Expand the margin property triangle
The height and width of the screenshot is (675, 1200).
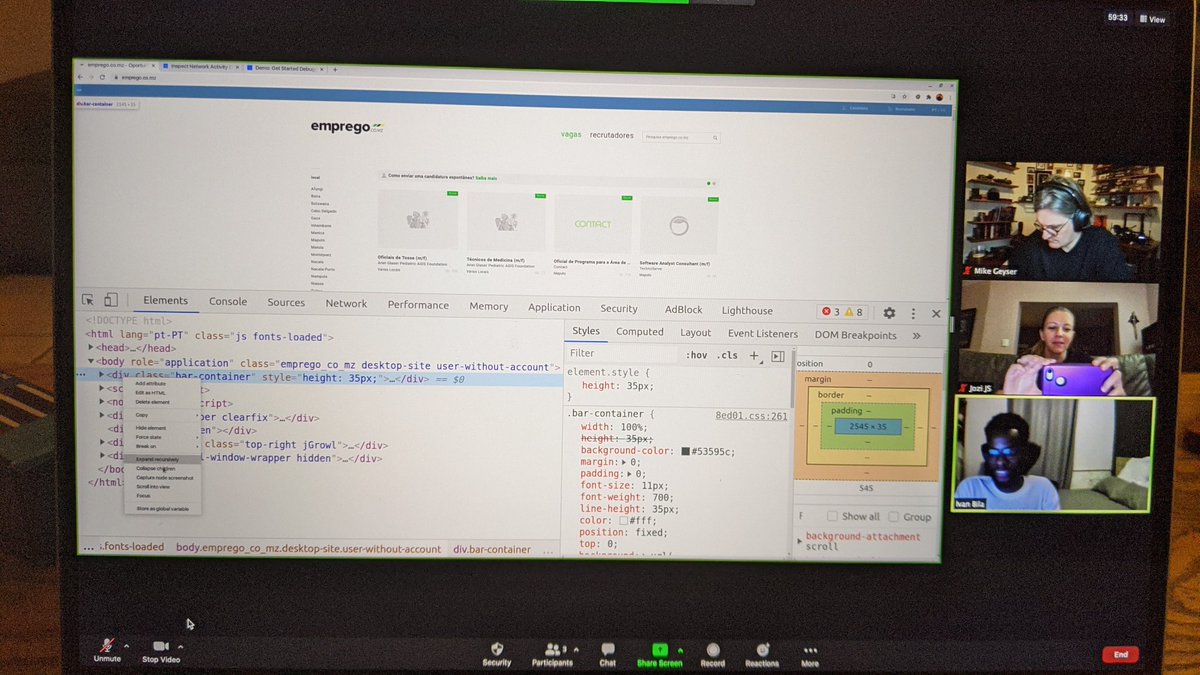click(x=622, y=463)
